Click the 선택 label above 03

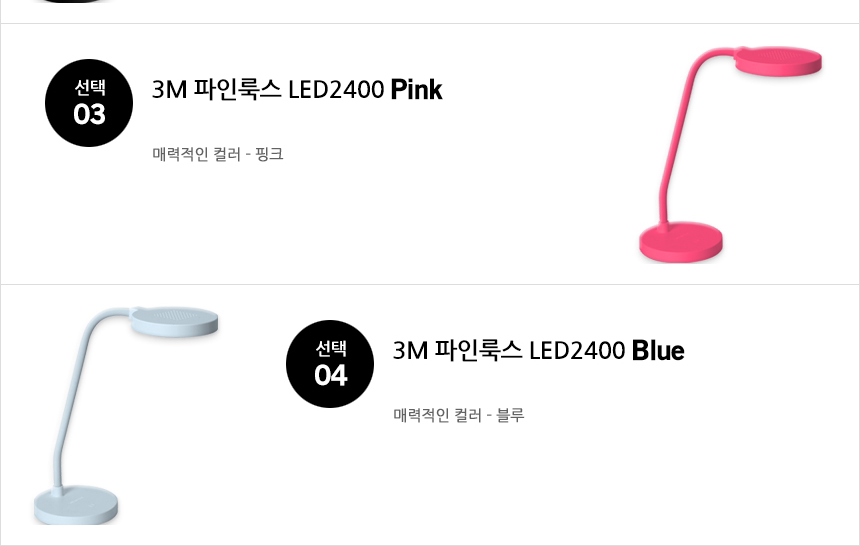coord(89,87)
